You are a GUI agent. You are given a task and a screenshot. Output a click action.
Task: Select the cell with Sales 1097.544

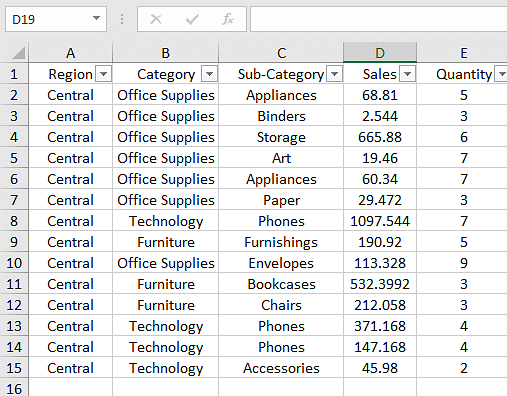point(380,221)
